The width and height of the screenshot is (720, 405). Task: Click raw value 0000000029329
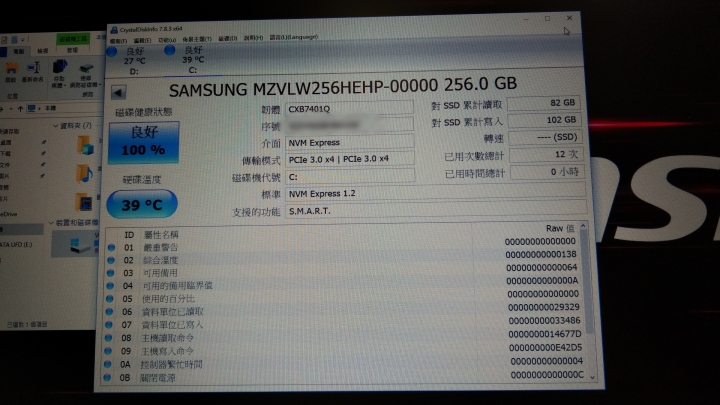click(x=544, y=307)
